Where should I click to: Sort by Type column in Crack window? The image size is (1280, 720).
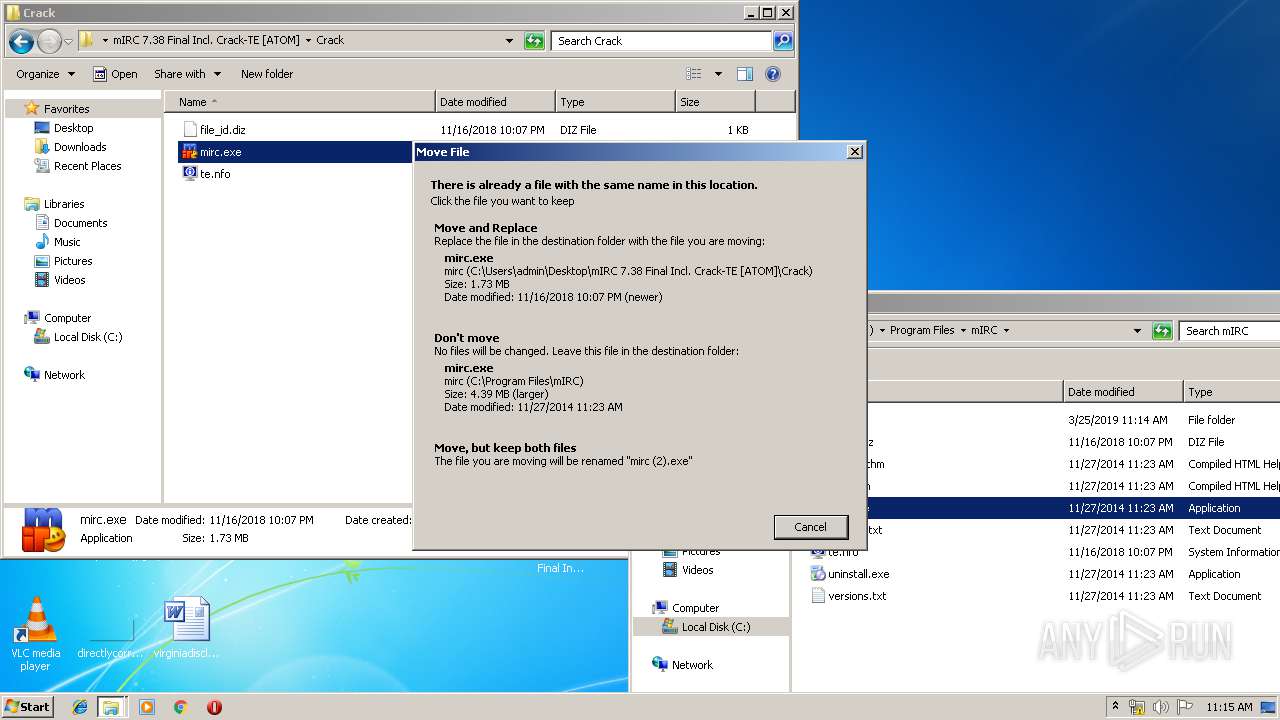click(x=615, y=102)
